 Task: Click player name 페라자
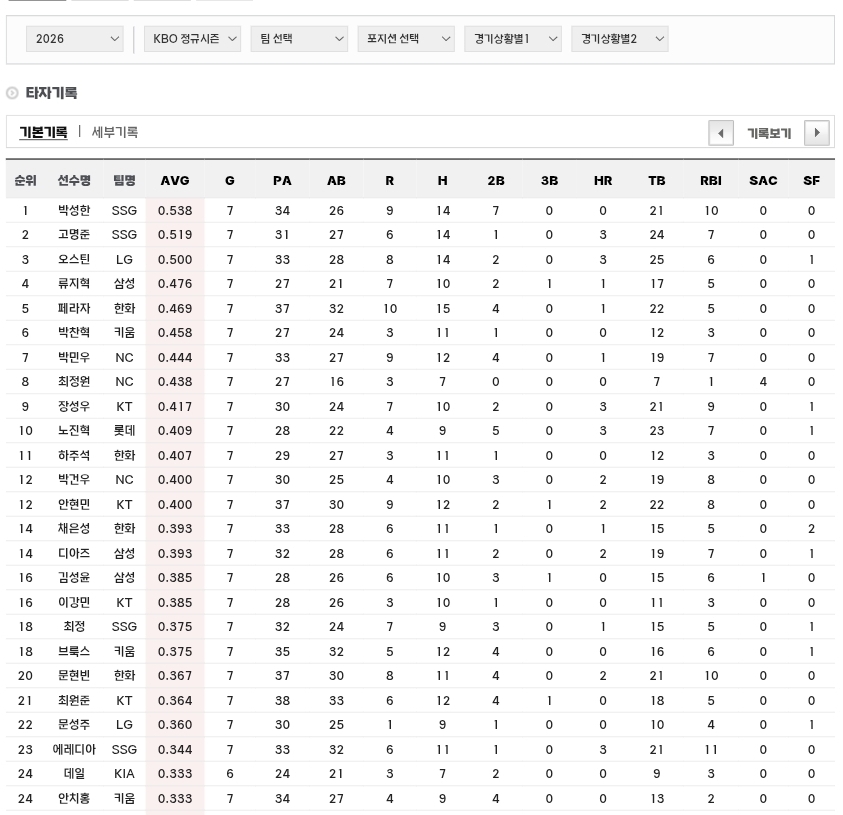(74, 309)
